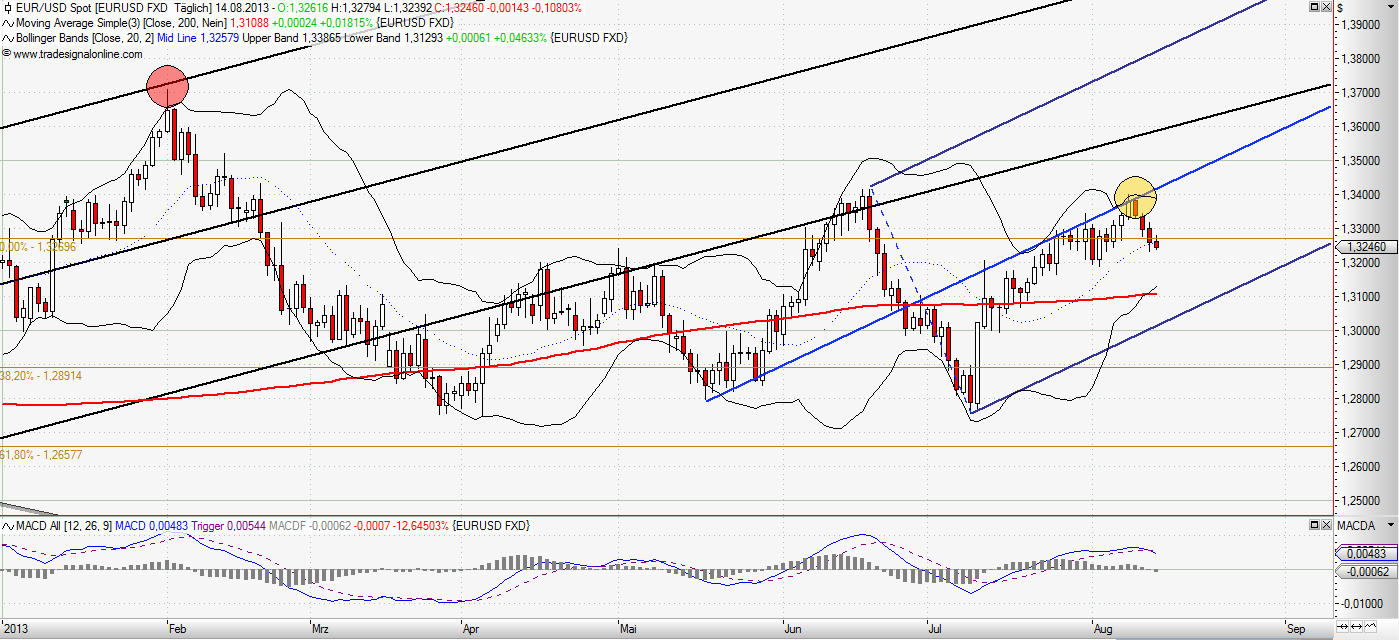This screenshot has height=640, width=1399.
Task: Click the MACD All indicator line icon
Action: [x=7, y=526]
